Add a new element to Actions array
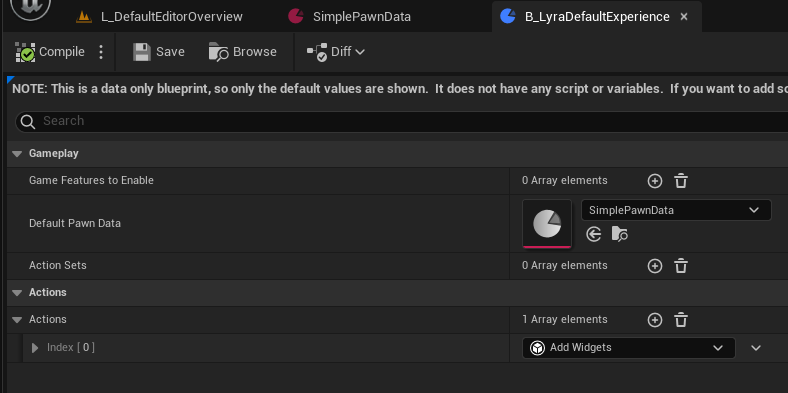This screenshot has width=788, height=393. pos(655,320)
